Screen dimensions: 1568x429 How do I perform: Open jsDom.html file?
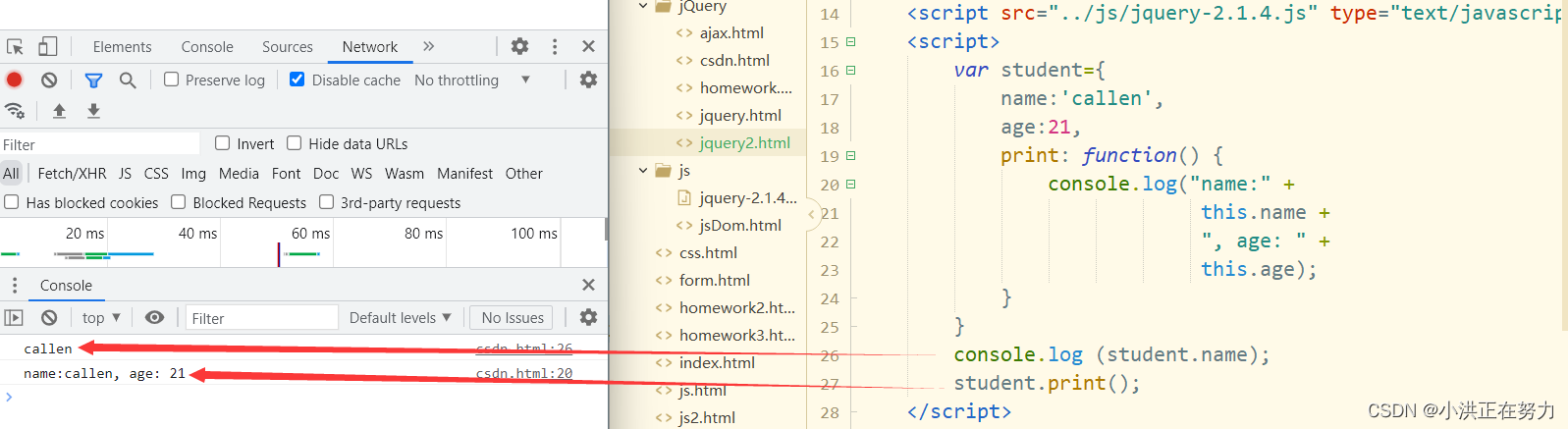pos(740,225)
